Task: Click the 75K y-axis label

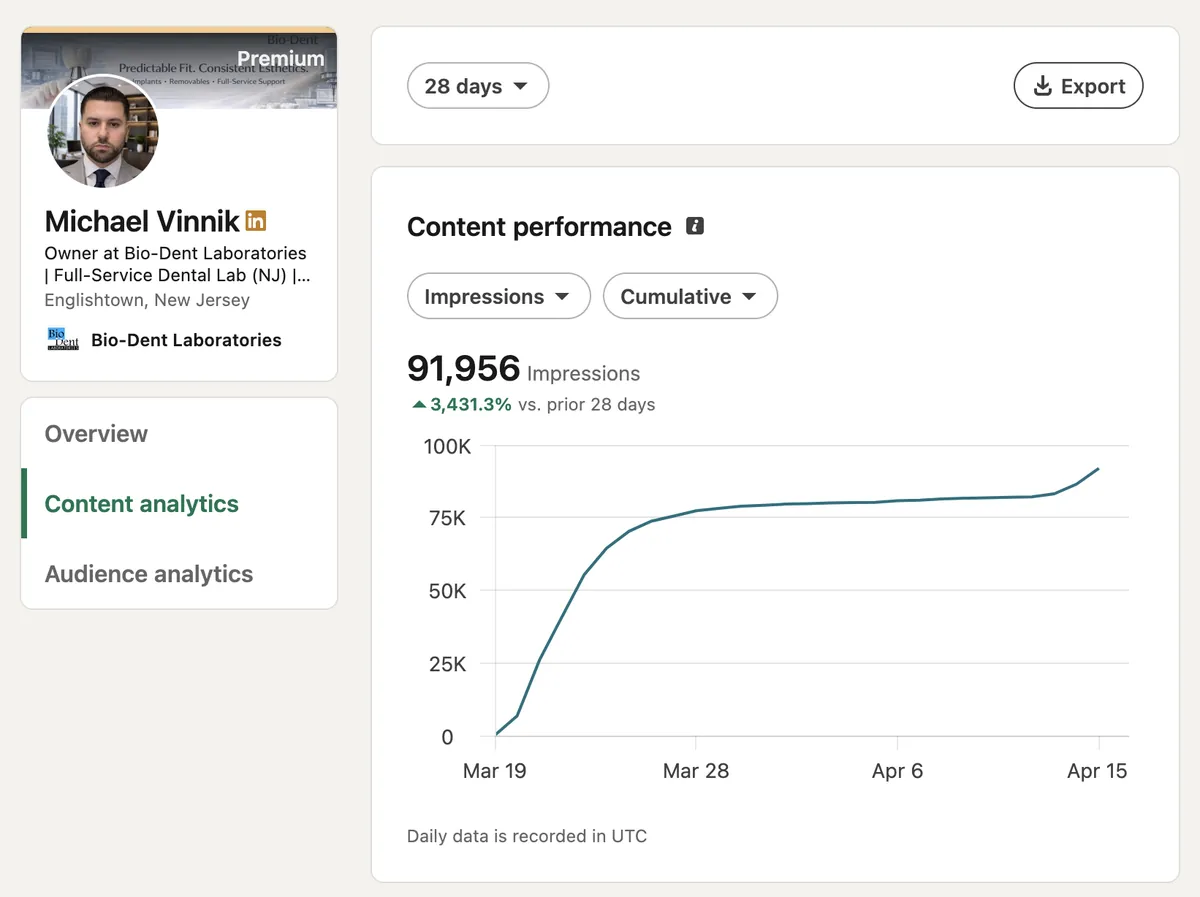Action: pos(447,519)
